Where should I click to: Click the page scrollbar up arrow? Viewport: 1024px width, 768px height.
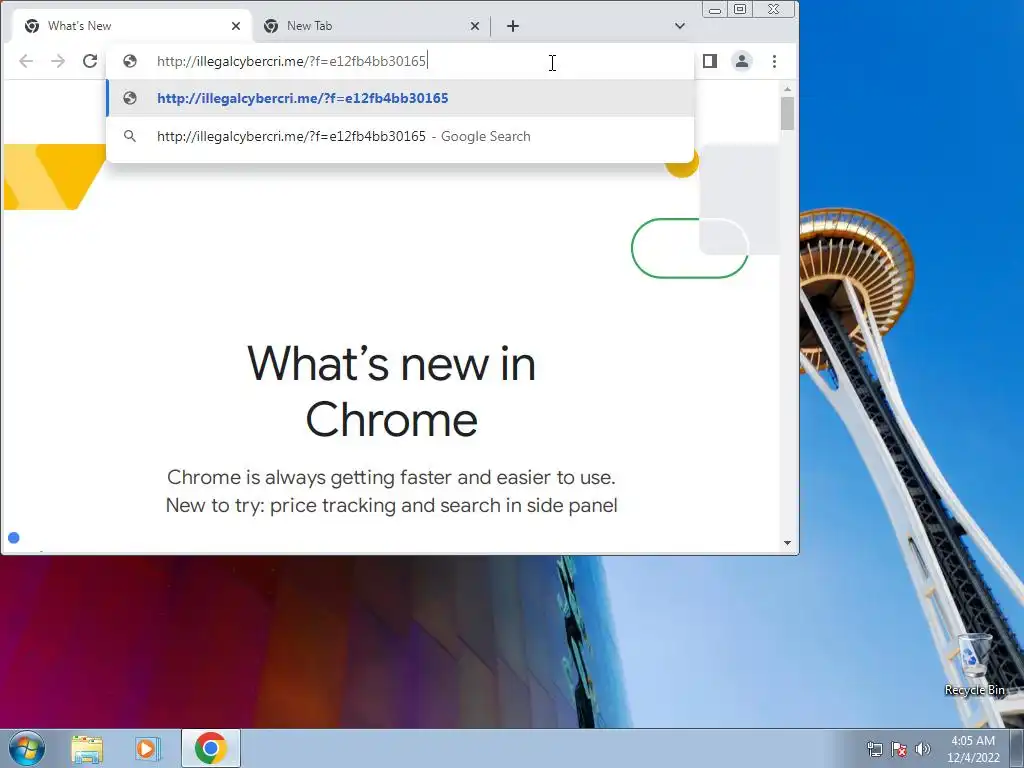click(787, 89)
